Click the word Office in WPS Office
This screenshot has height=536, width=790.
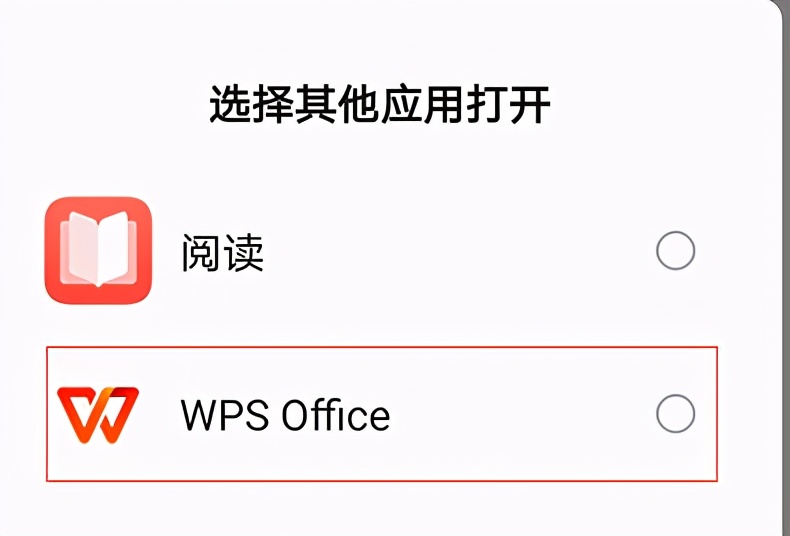[336, 415]
